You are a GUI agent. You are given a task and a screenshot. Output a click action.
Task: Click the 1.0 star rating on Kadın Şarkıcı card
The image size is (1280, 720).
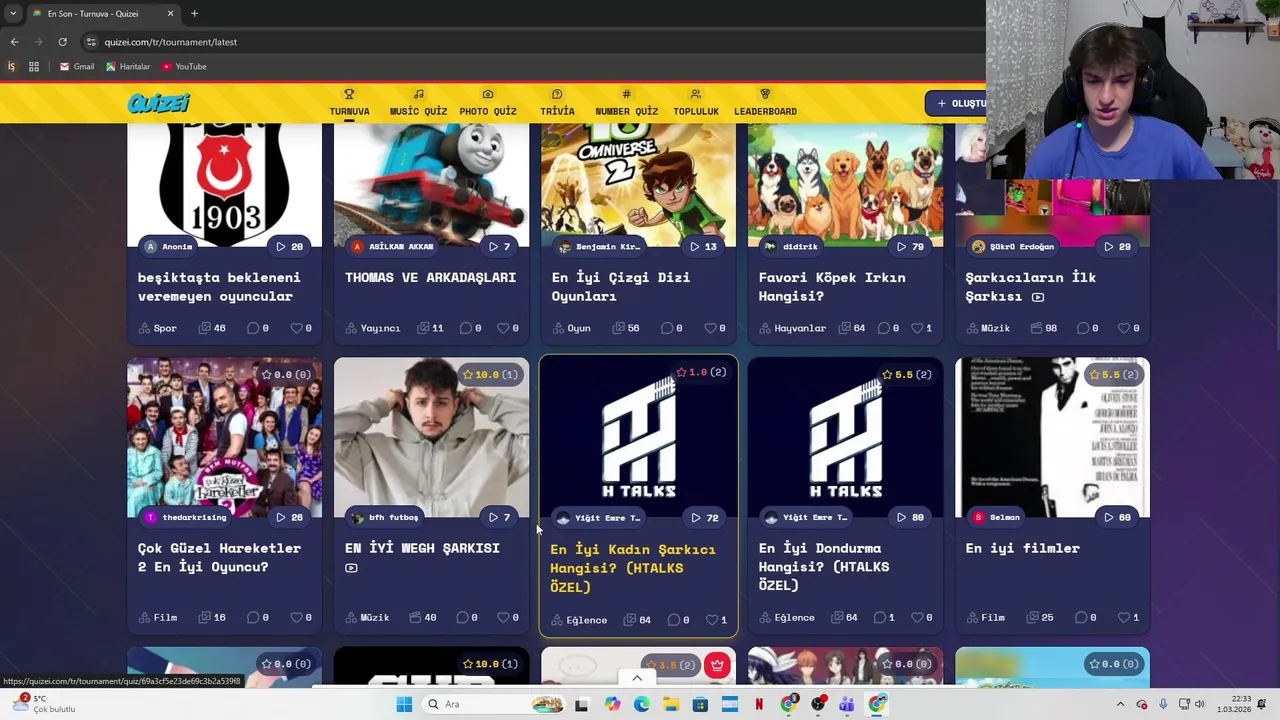pos(701,372)
